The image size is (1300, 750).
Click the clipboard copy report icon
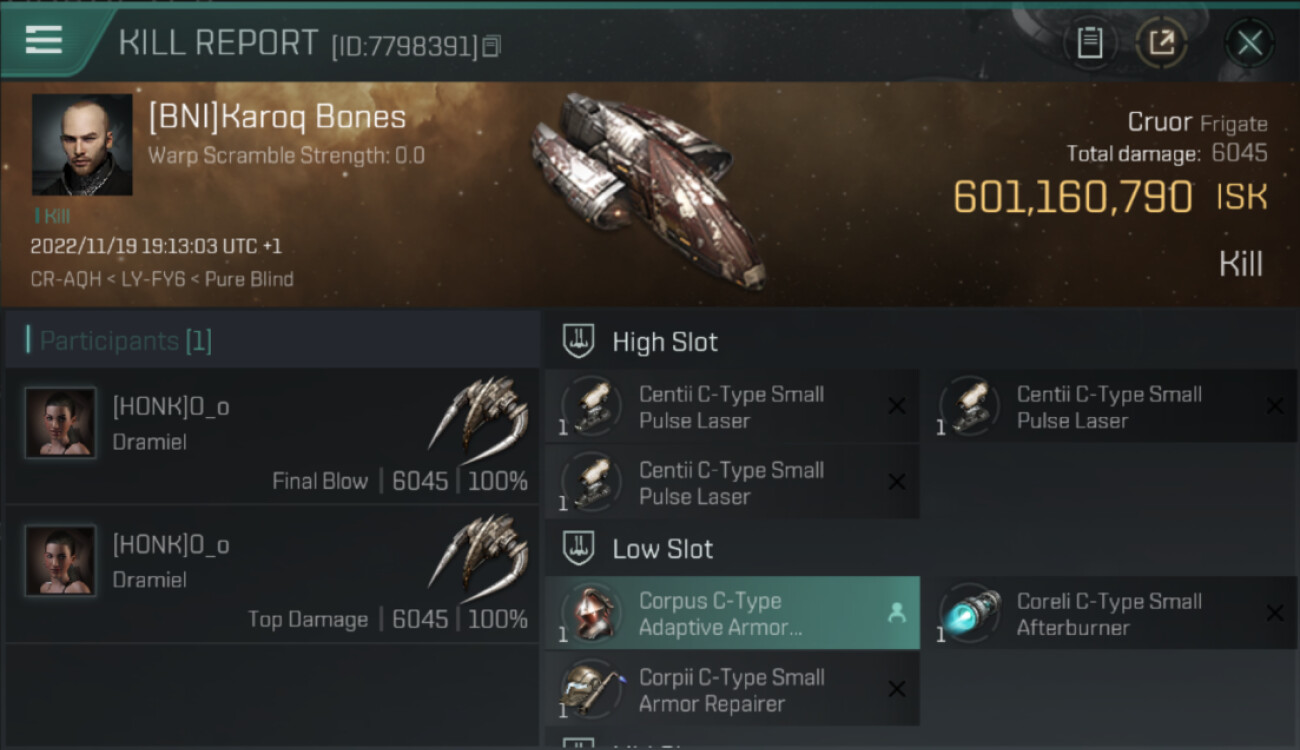[x=1089, y=43]
